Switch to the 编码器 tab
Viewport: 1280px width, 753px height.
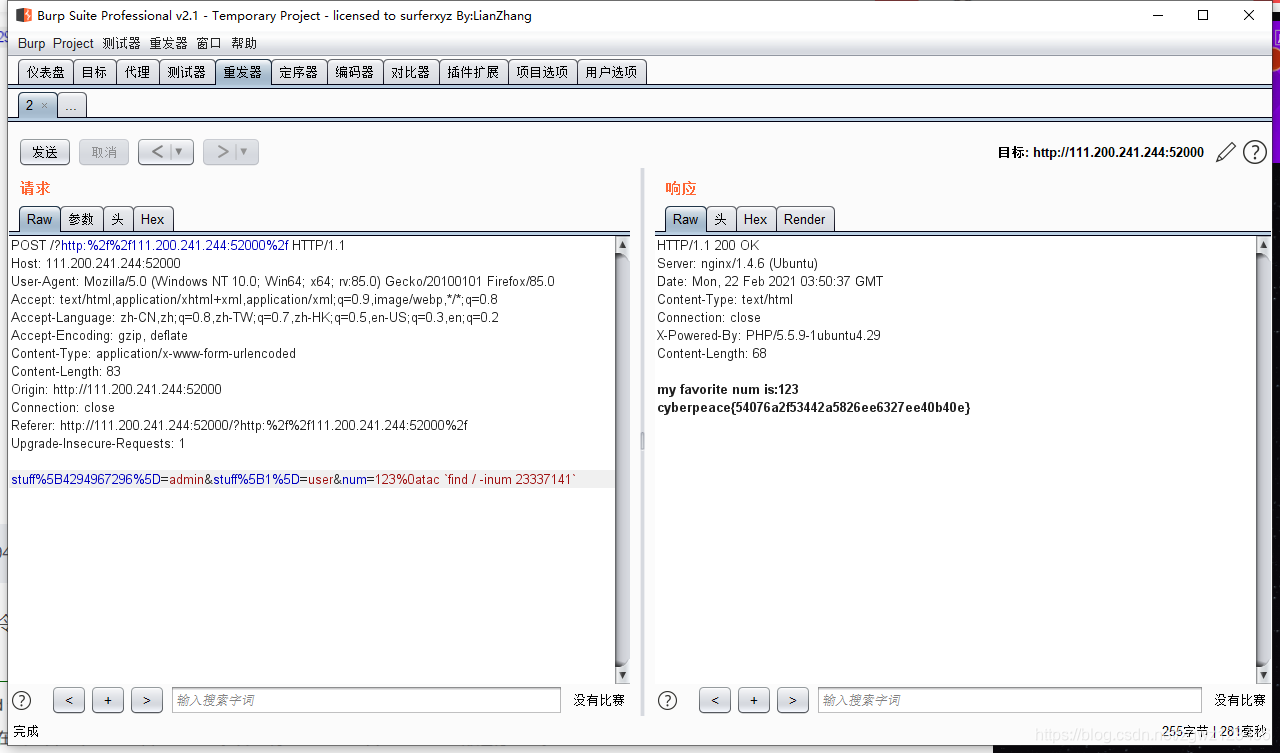point(354,72)
